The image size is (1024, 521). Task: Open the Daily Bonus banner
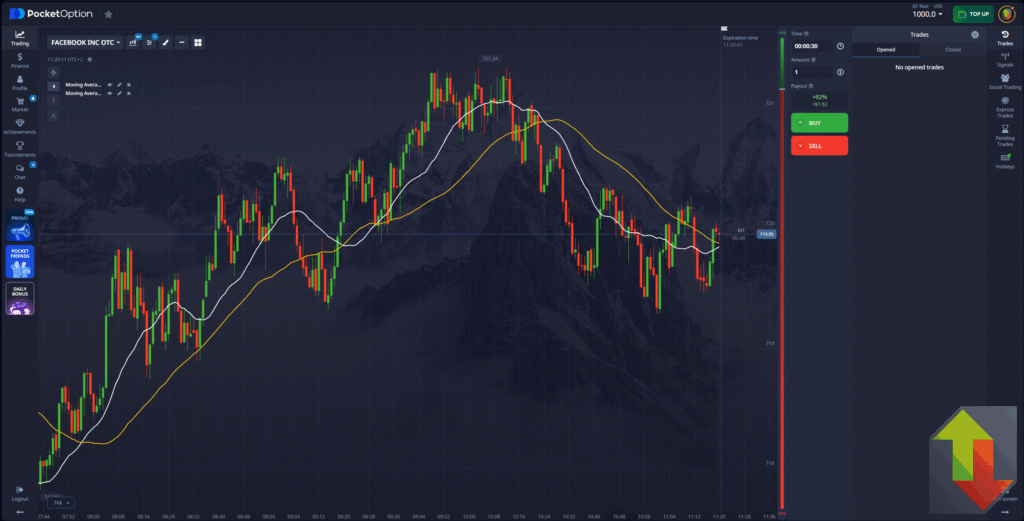point(20,298)
